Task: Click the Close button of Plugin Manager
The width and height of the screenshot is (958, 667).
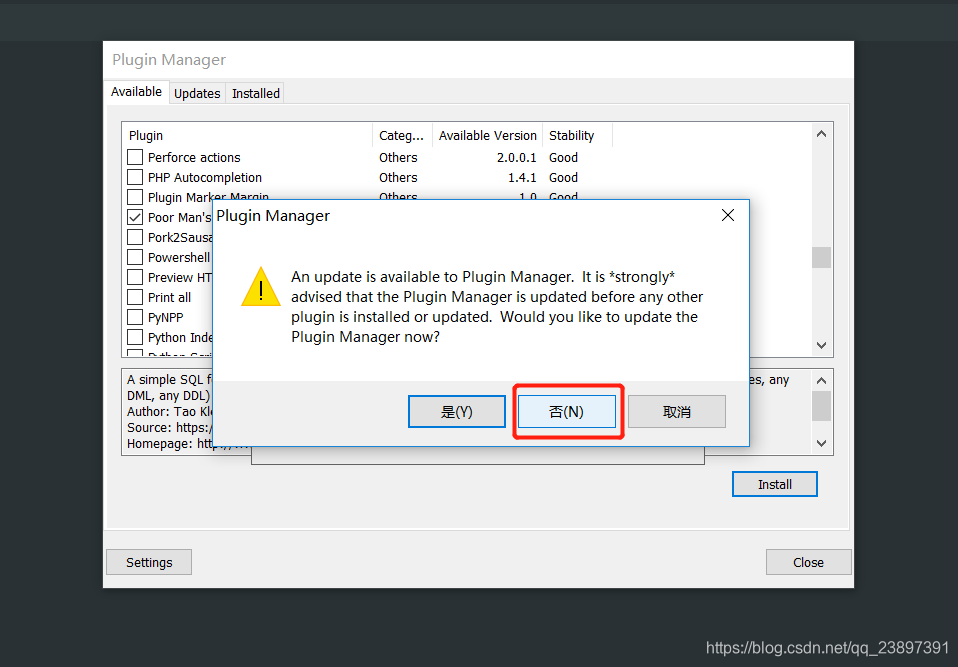Action: tap(808, 563)
